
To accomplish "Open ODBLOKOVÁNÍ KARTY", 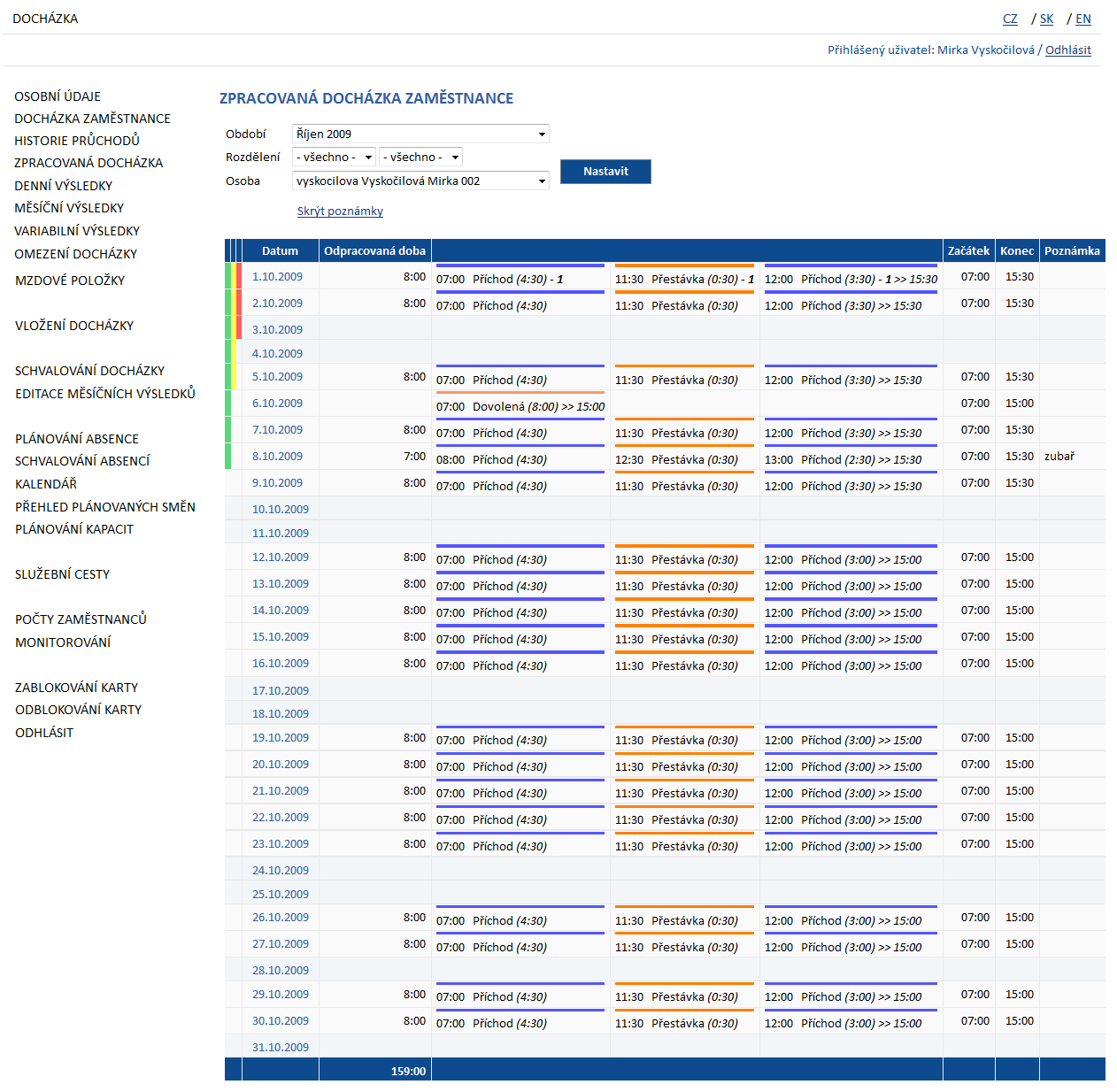I will (78, 710).
